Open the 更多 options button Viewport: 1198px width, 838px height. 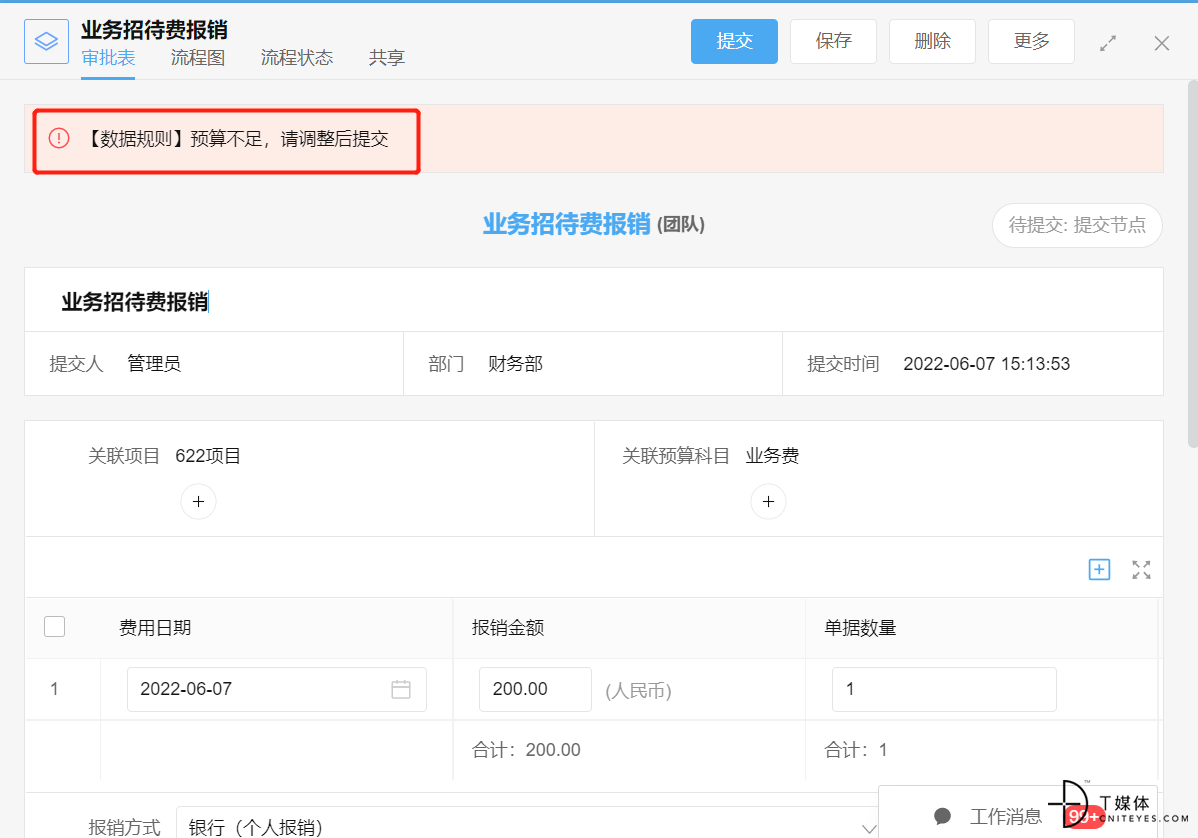(1031, 41)
